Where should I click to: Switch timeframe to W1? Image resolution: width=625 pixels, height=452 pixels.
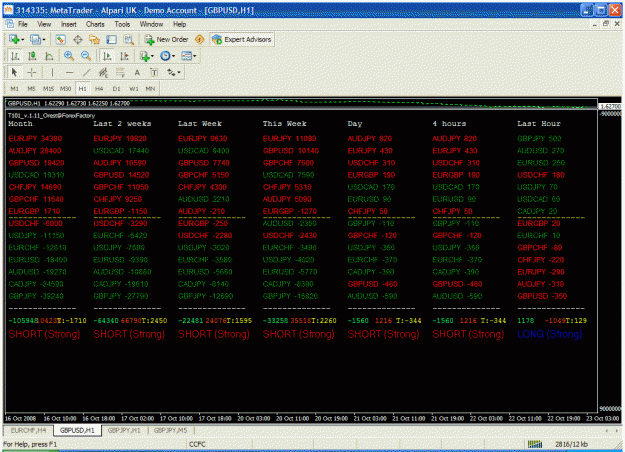[x=134, y=88]
